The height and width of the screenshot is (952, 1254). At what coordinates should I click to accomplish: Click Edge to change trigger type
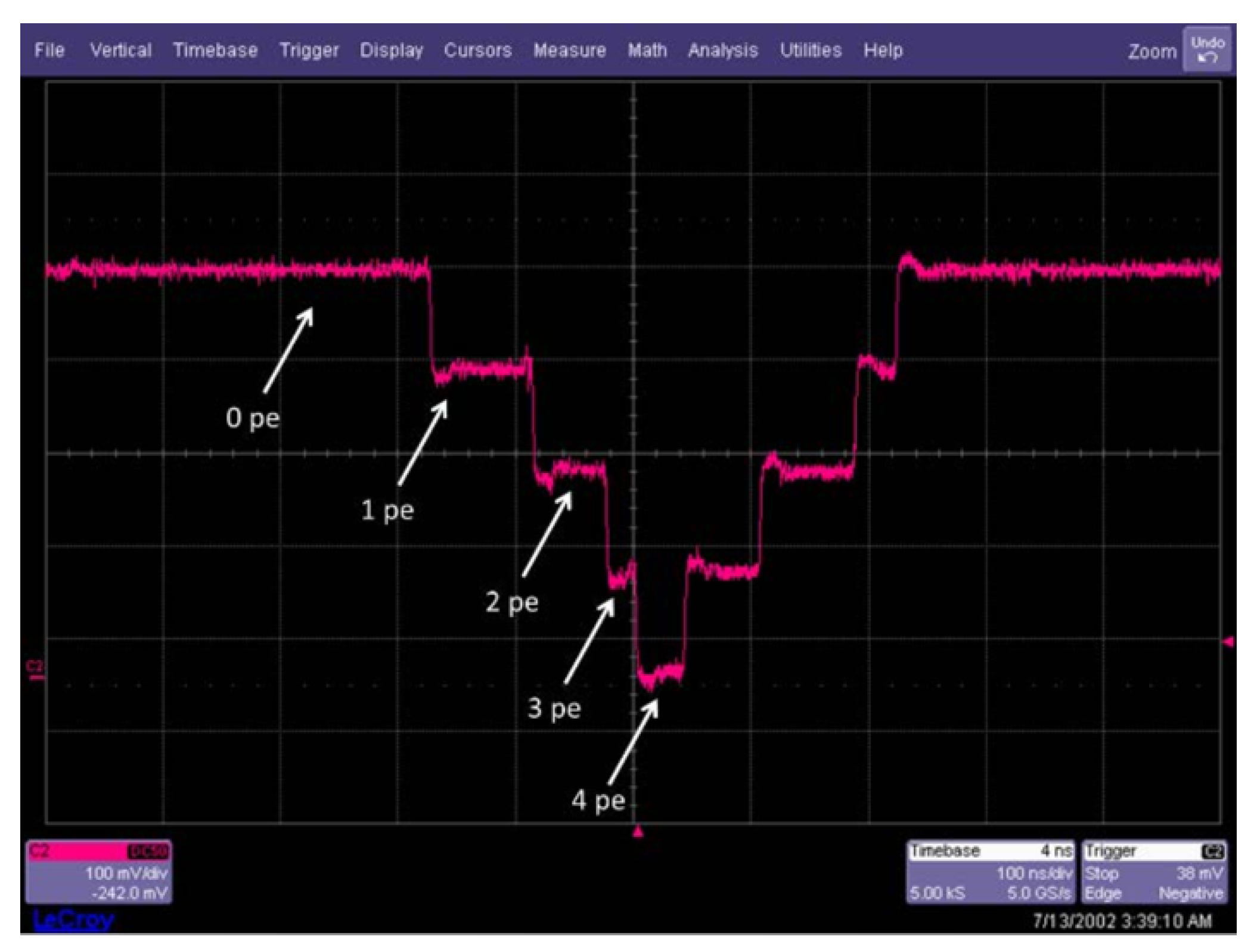[1104, 893]
